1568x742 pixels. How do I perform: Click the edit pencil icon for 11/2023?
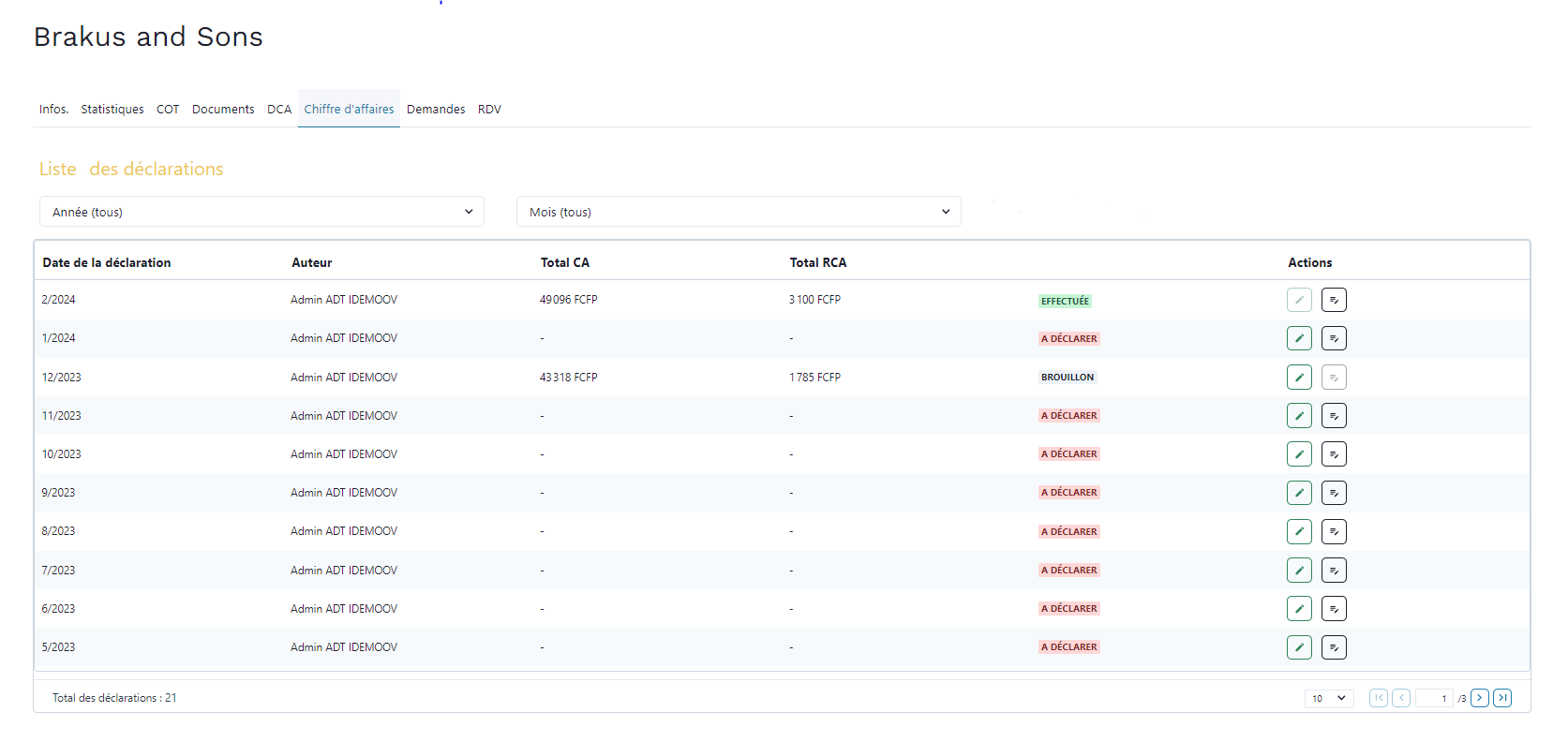[x=1299, y=416]
